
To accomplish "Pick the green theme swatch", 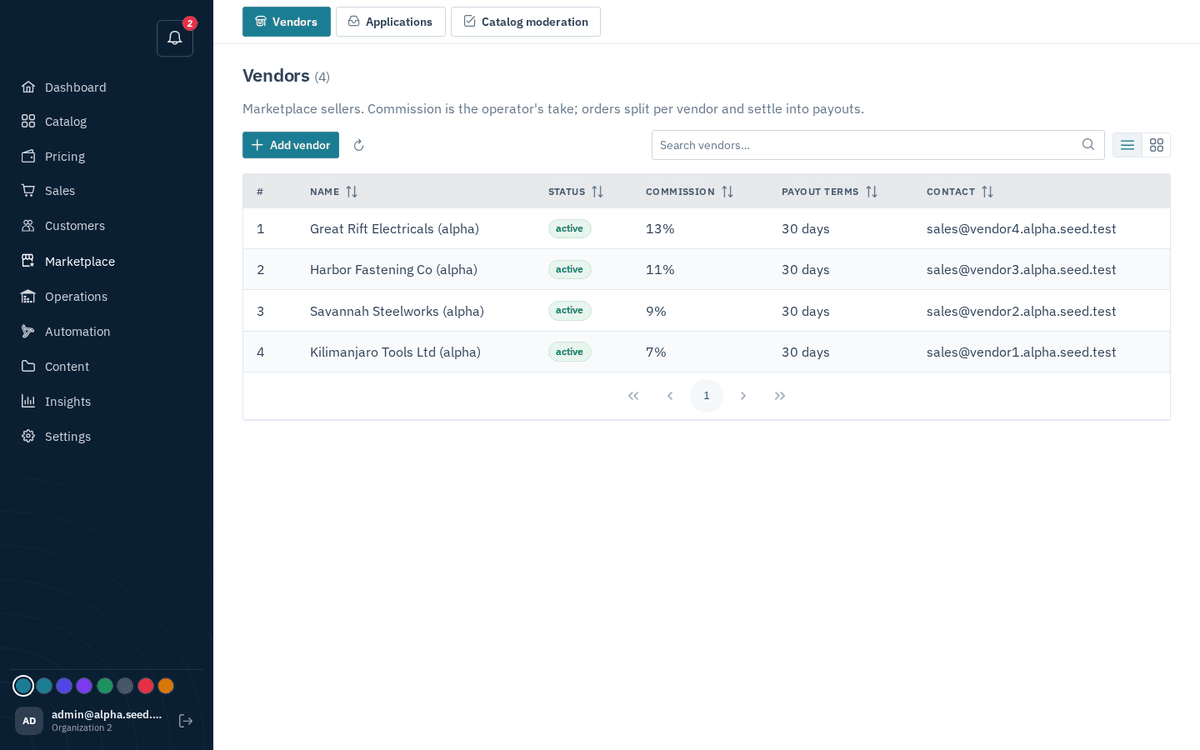I will (105, 686).
